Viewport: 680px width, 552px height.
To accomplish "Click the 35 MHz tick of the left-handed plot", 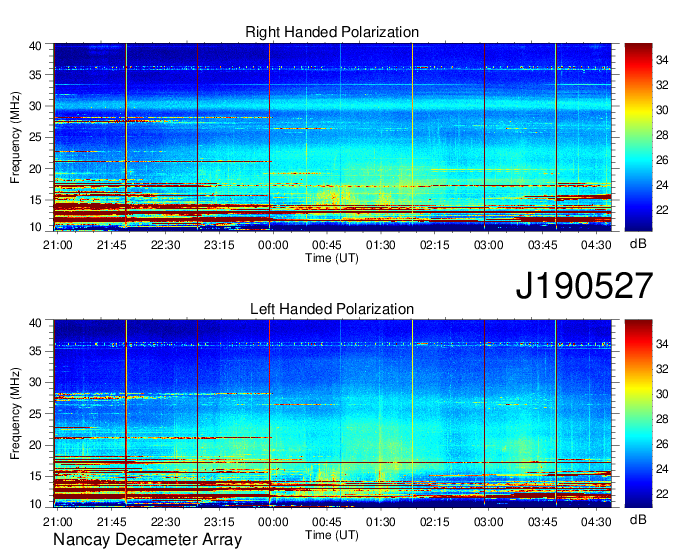I will click(x=35, y=351).
